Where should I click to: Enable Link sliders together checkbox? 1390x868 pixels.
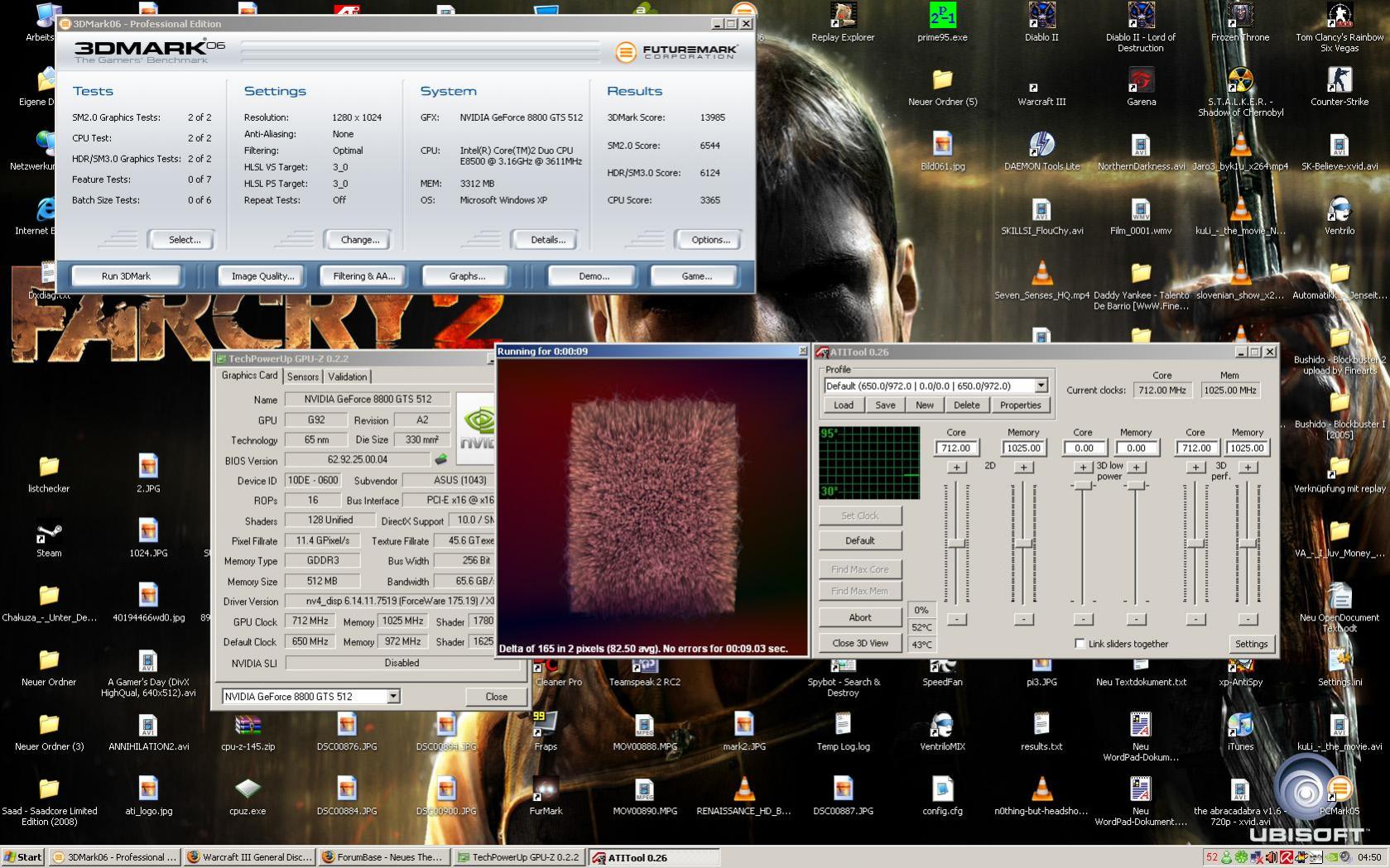(1080, 644)
